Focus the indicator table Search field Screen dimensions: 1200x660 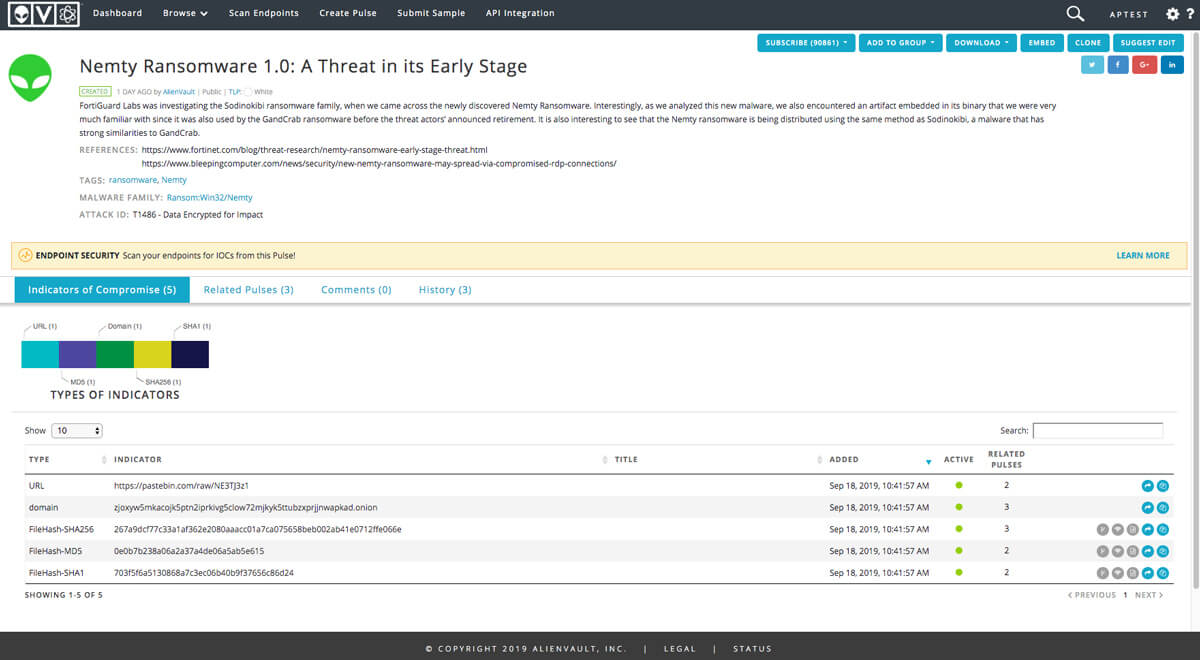tap(1098, 431)
